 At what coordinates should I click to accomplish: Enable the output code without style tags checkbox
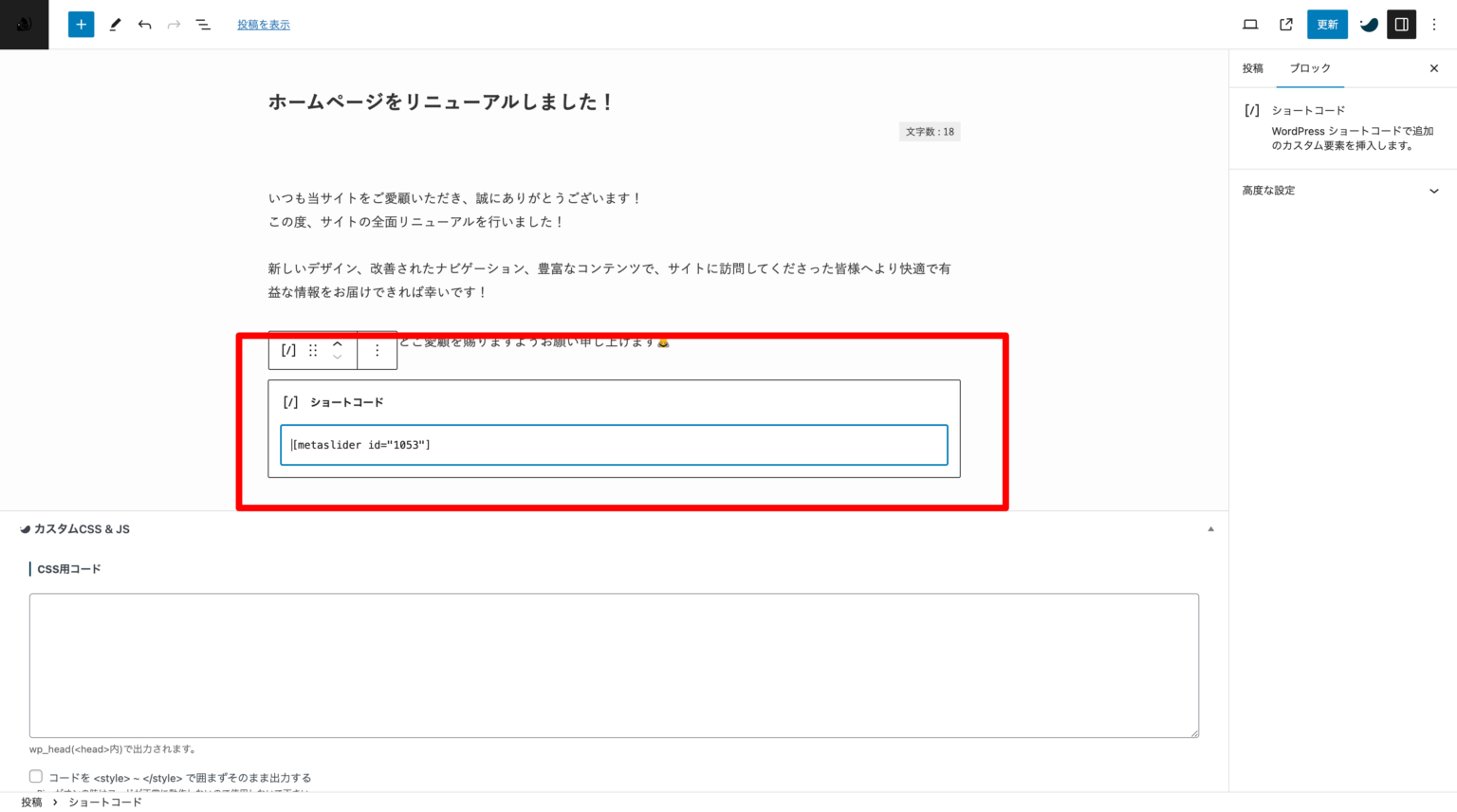pyautogui.click(x=35, y=776)
